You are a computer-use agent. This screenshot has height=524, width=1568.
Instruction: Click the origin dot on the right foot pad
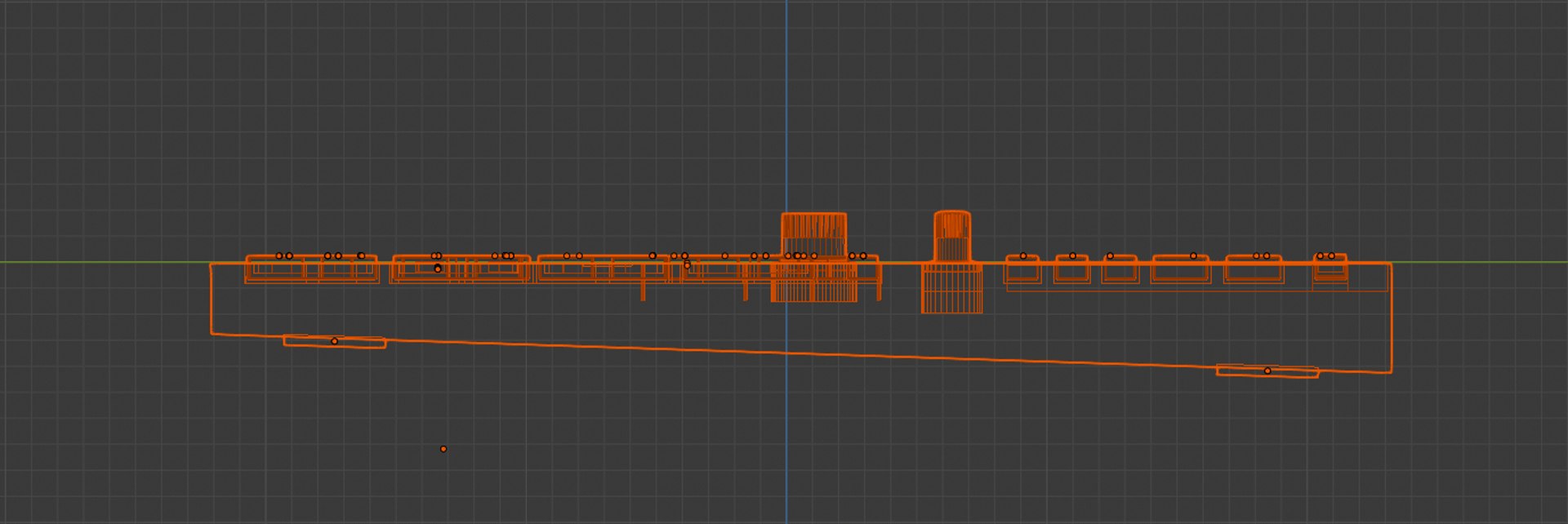1267,371
